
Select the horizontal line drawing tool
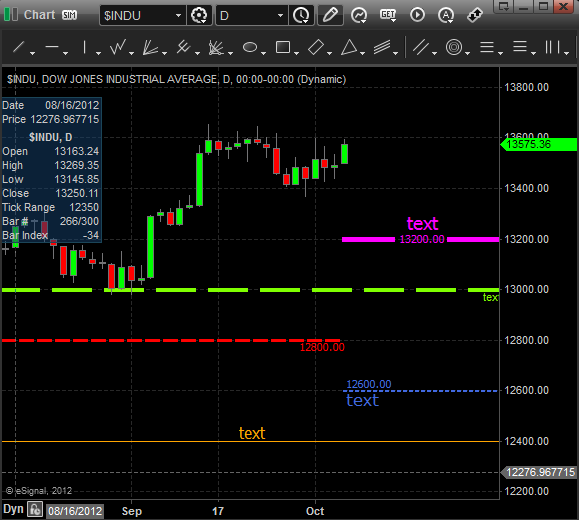click(52, 47)
